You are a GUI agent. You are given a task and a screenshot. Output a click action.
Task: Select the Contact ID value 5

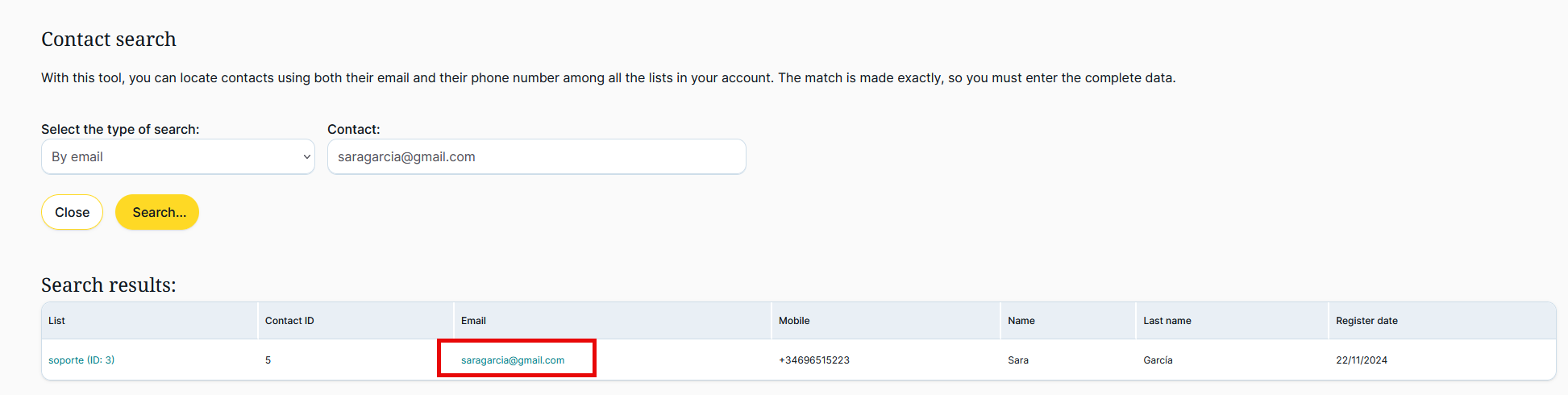pos(268,360)
